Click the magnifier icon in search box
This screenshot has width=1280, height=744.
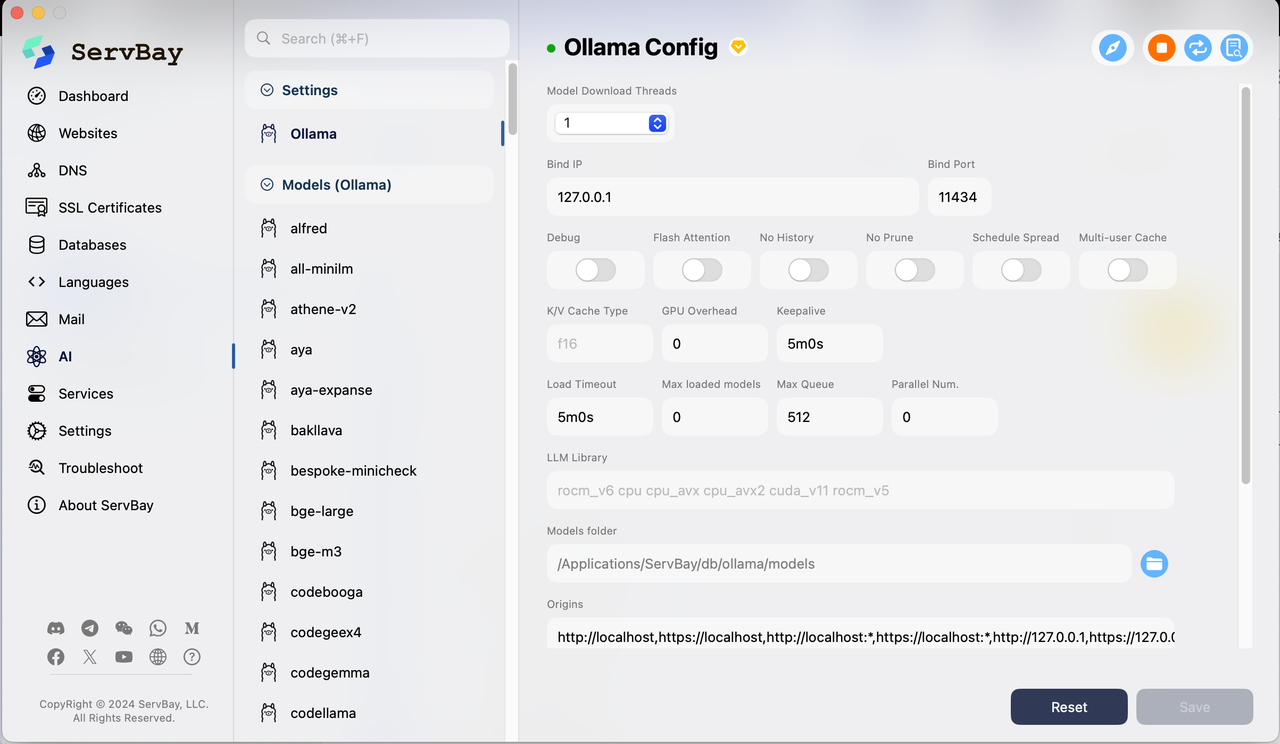264,38
